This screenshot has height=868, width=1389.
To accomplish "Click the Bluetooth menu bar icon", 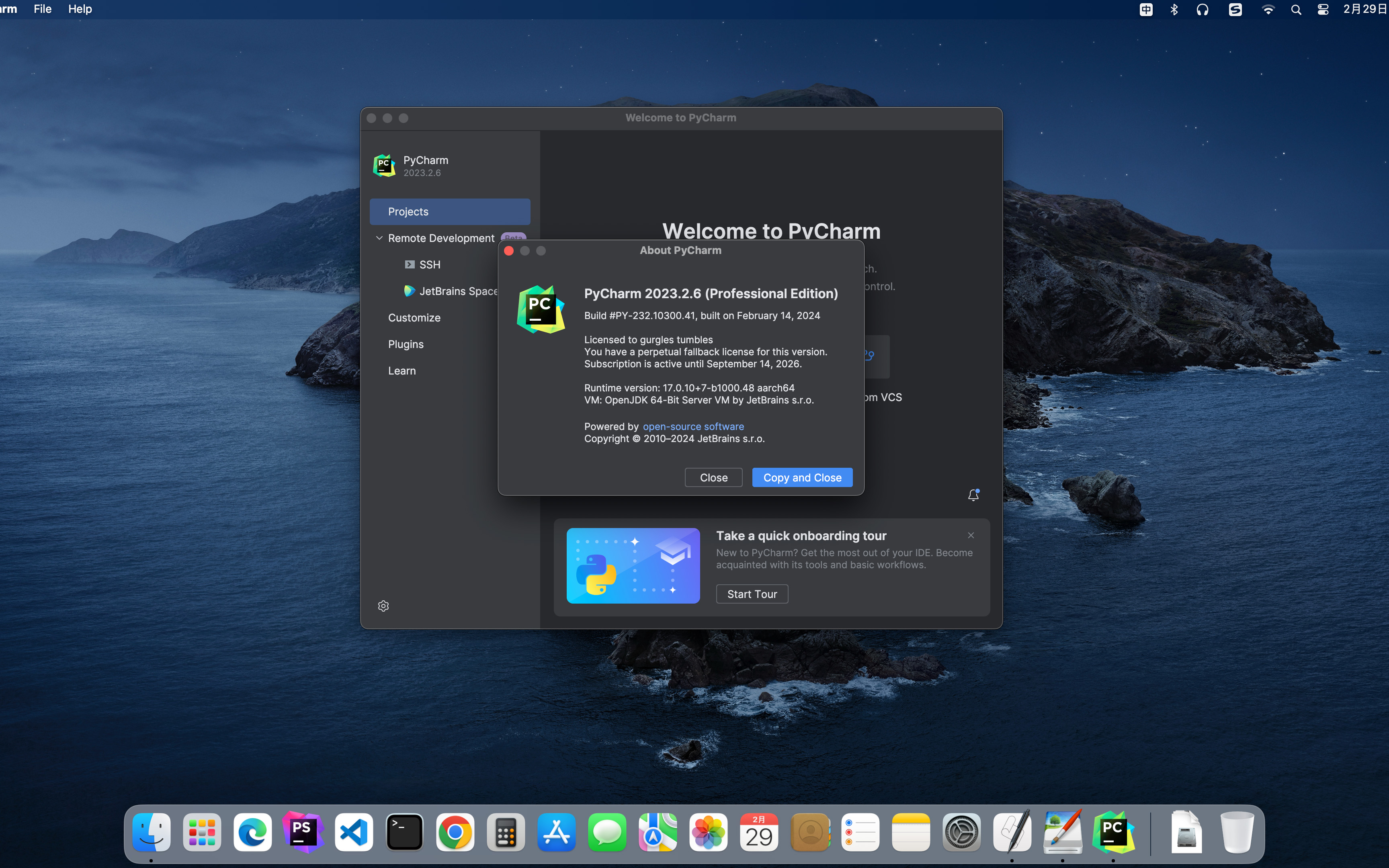I will 1174,9.
